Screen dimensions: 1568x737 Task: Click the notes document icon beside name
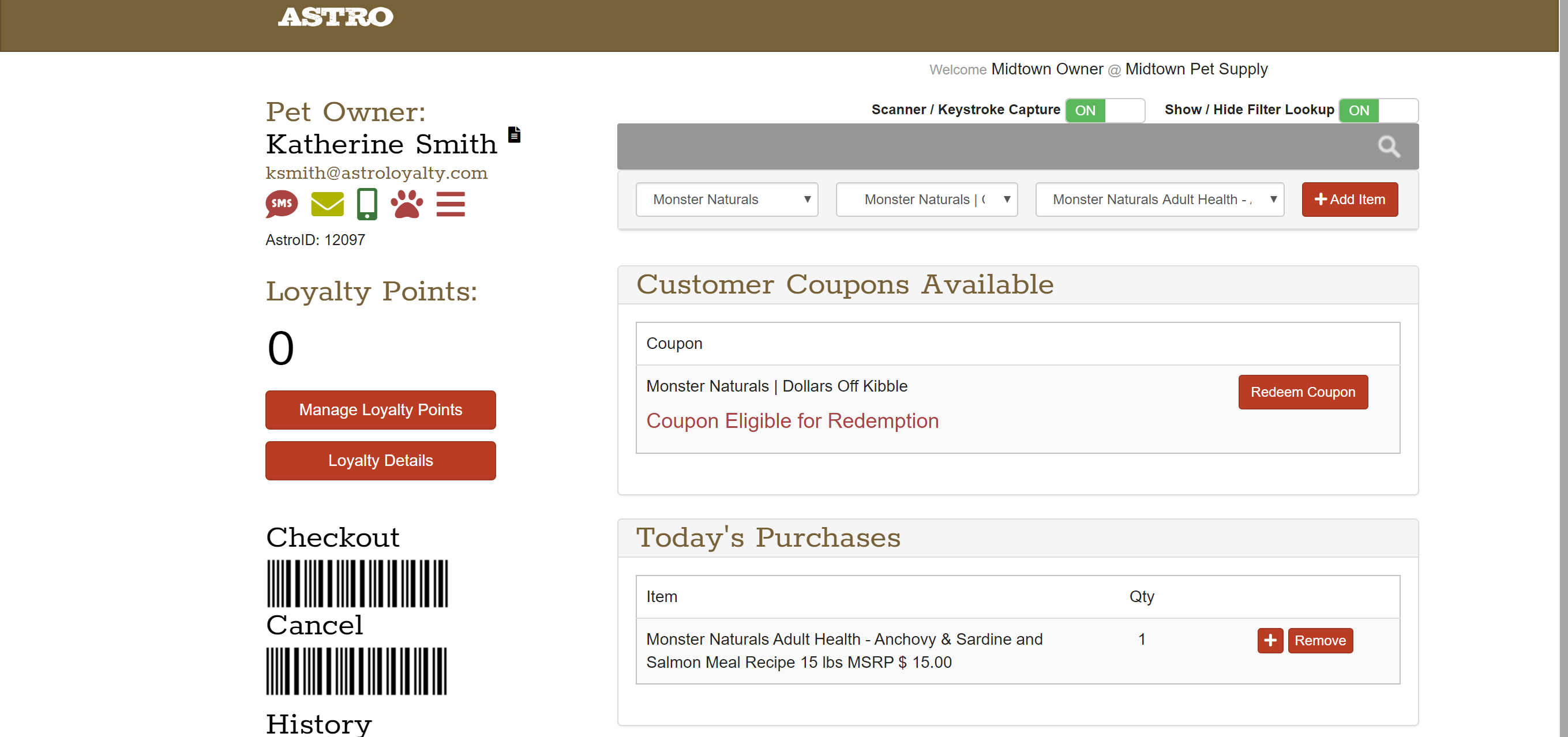coord(515,134)
